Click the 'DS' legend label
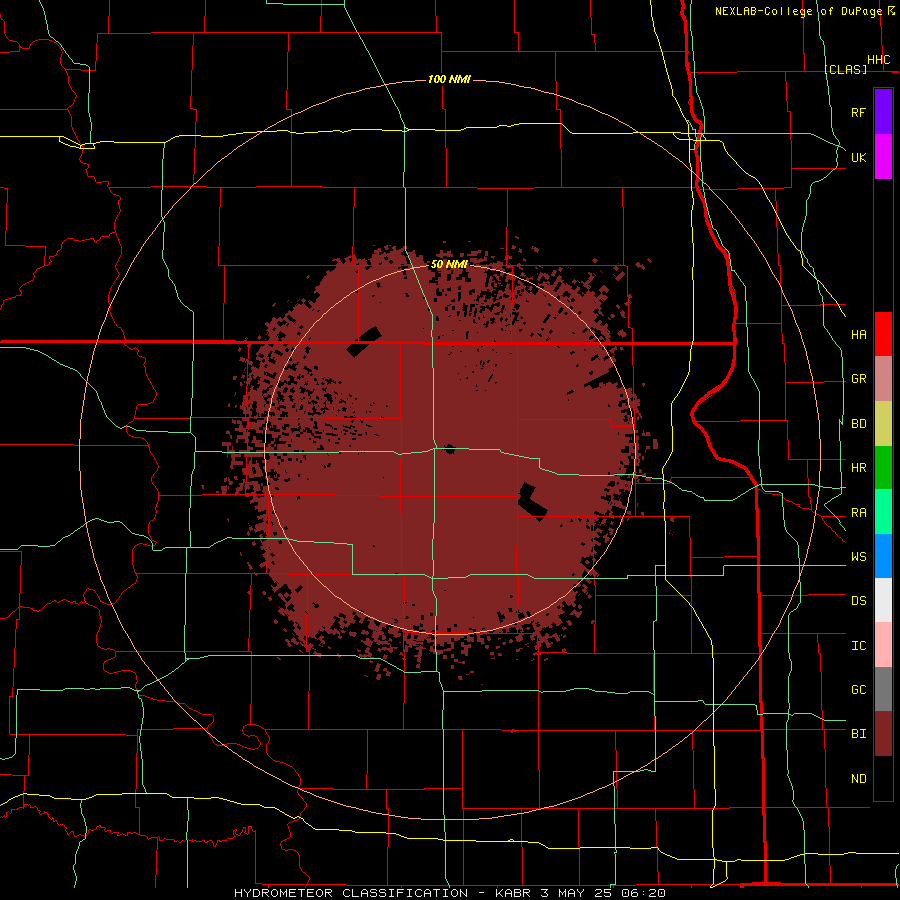The image size is (900, 900). click(858, 601)
